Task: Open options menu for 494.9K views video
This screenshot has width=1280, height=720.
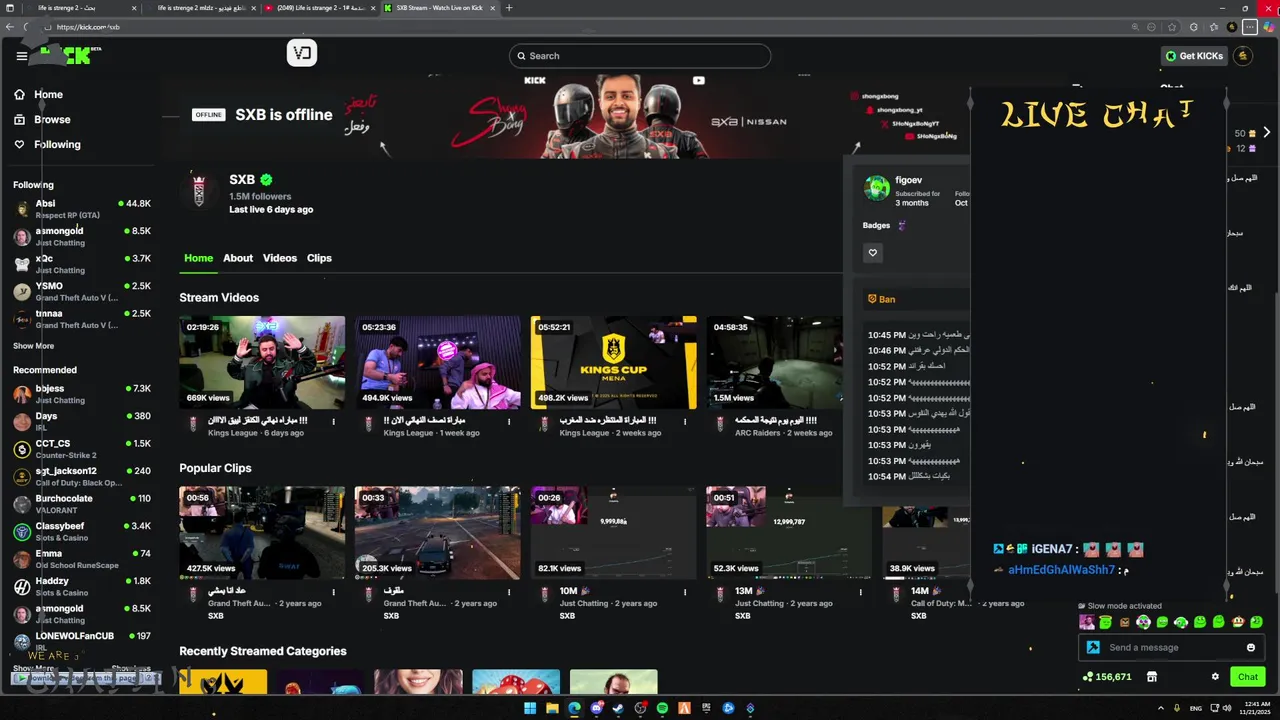Action: [509, 421]
